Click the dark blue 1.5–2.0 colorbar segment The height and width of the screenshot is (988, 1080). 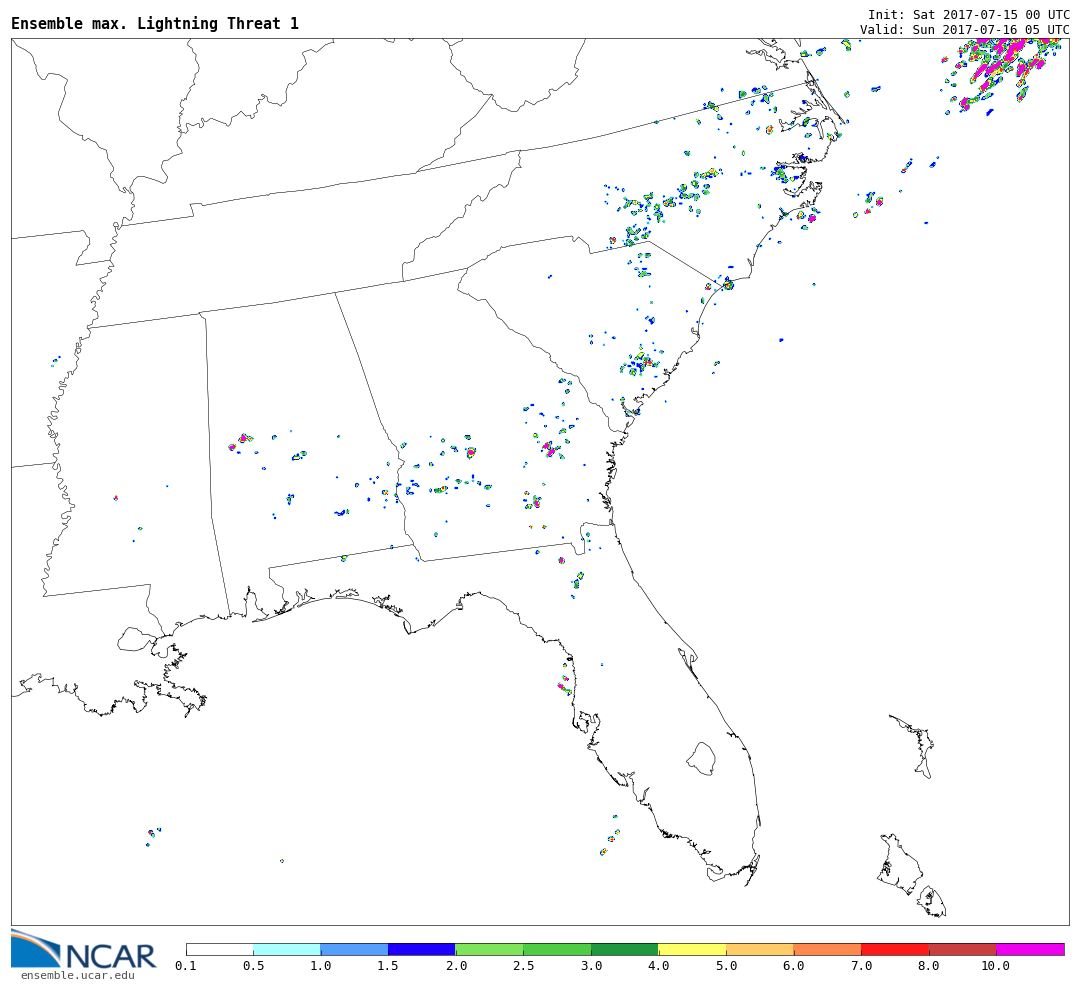click(422, 949)
